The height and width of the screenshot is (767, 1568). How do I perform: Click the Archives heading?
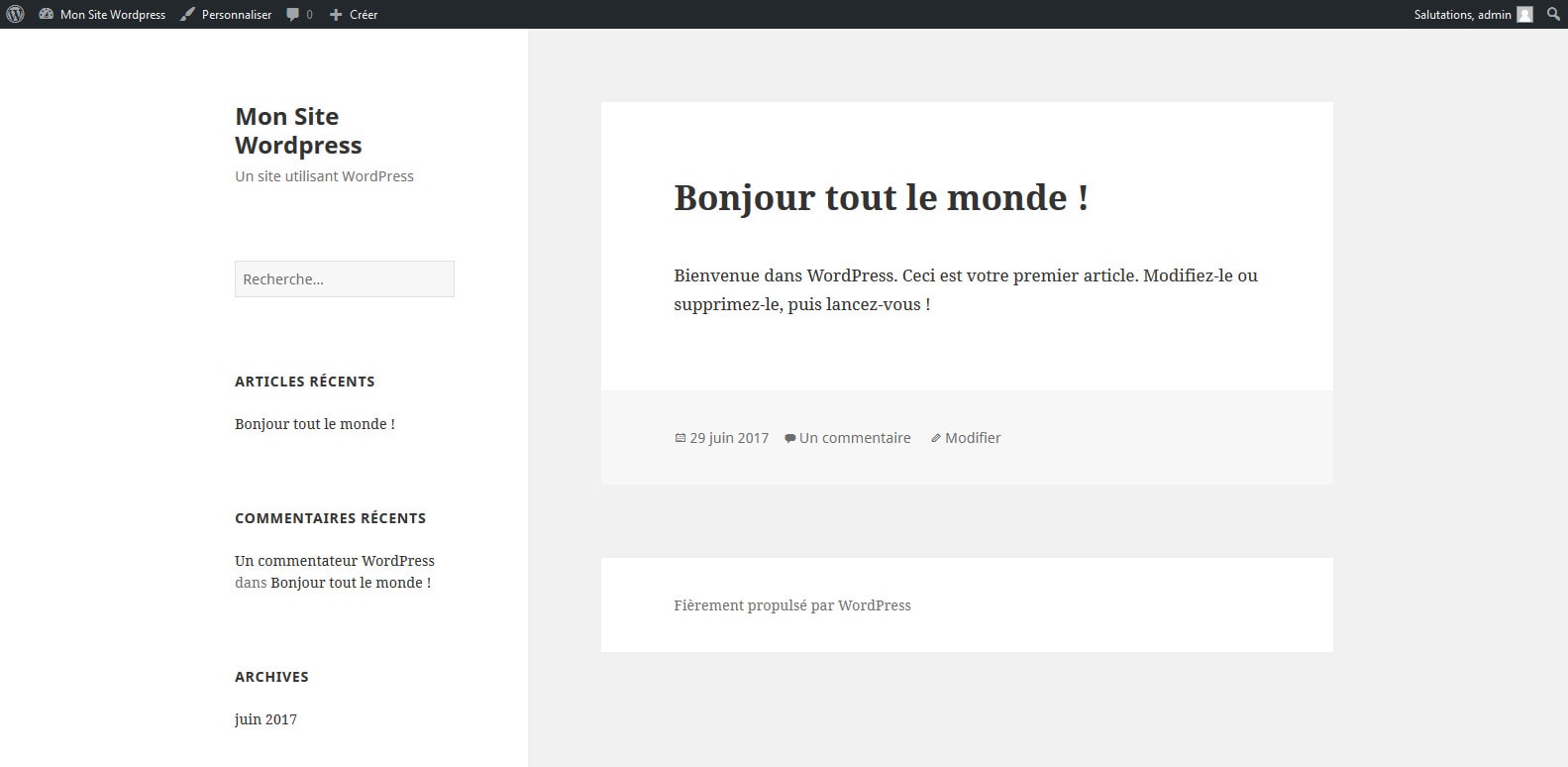[x=271, y=677]
